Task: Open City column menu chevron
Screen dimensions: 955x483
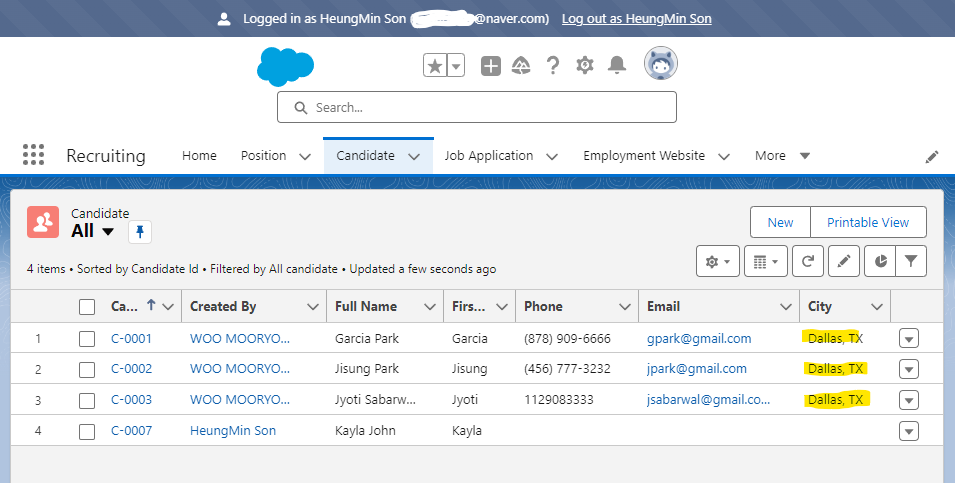Action: click(x=877, y=307)
